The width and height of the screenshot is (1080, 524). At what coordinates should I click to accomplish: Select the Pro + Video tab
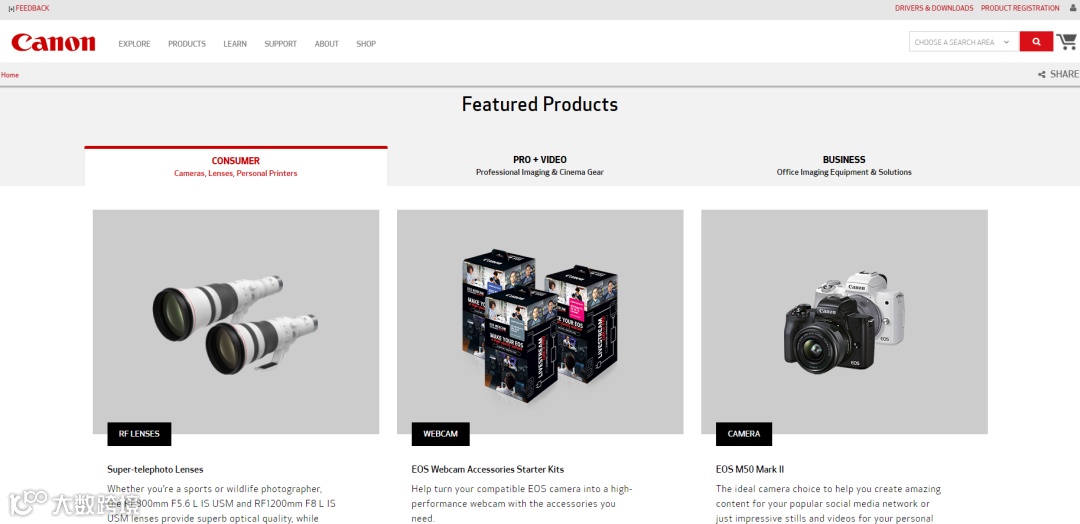point(539,165)
